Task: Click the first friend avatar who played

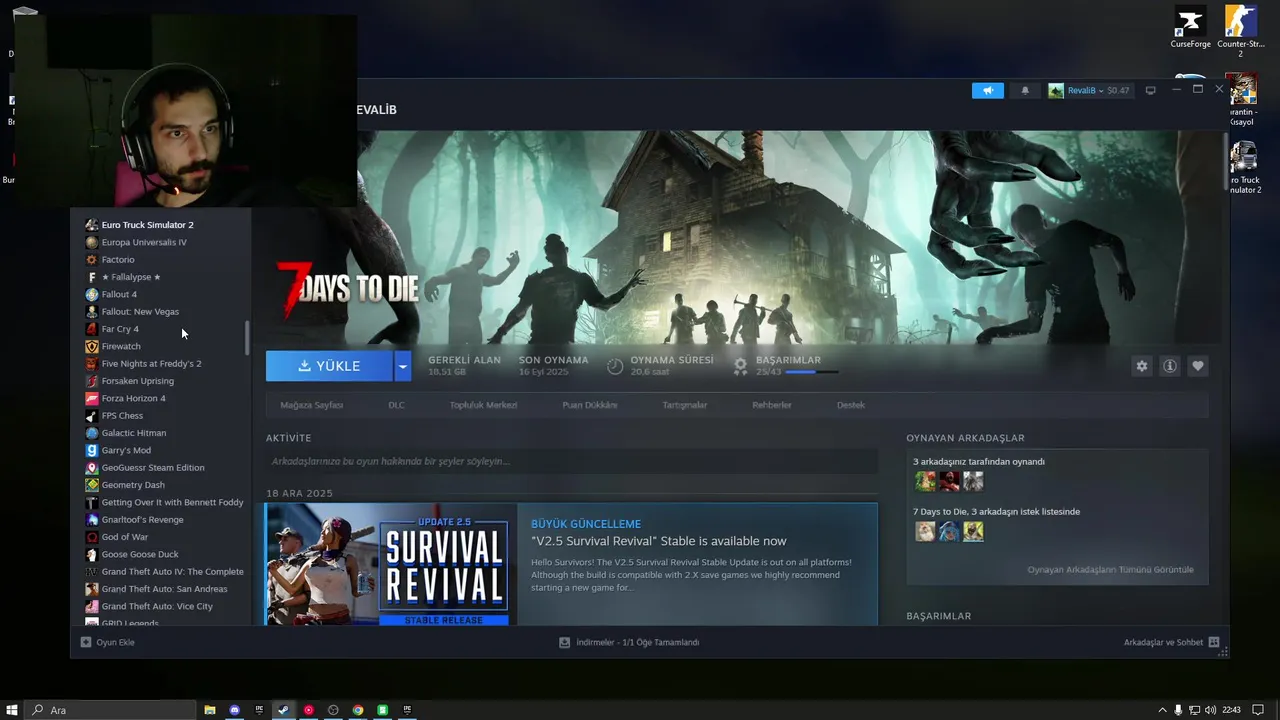Action: tap(925, 482)
